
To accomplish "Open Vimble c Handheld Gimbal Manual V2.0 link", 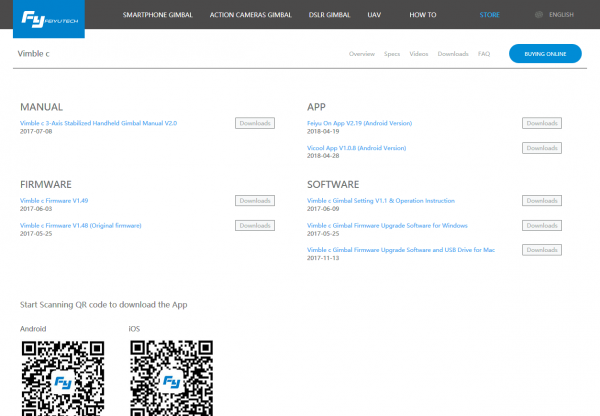I will 98,123.
